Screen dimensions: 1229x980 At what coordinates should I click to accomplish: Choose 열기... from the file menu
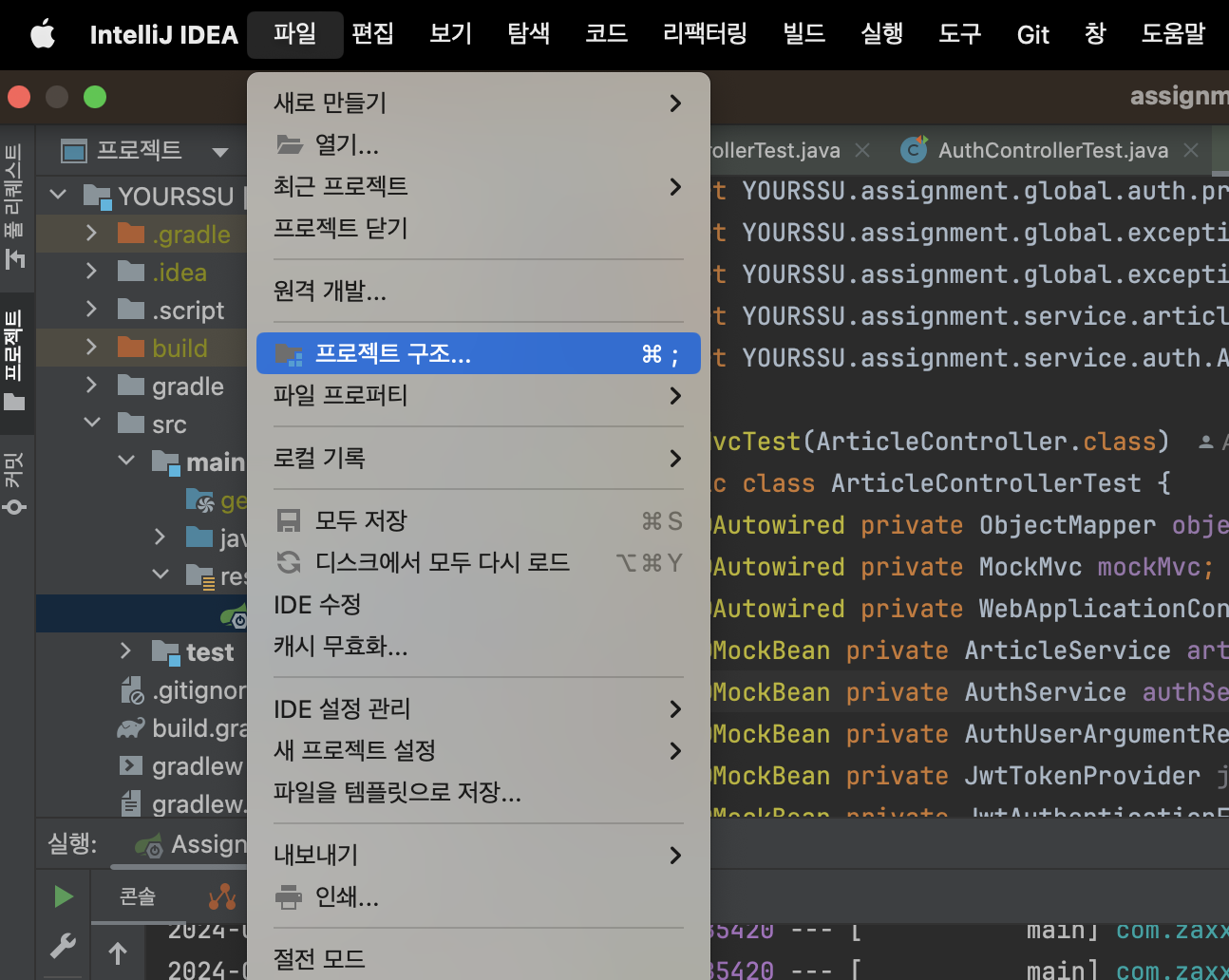coord(479,144)
